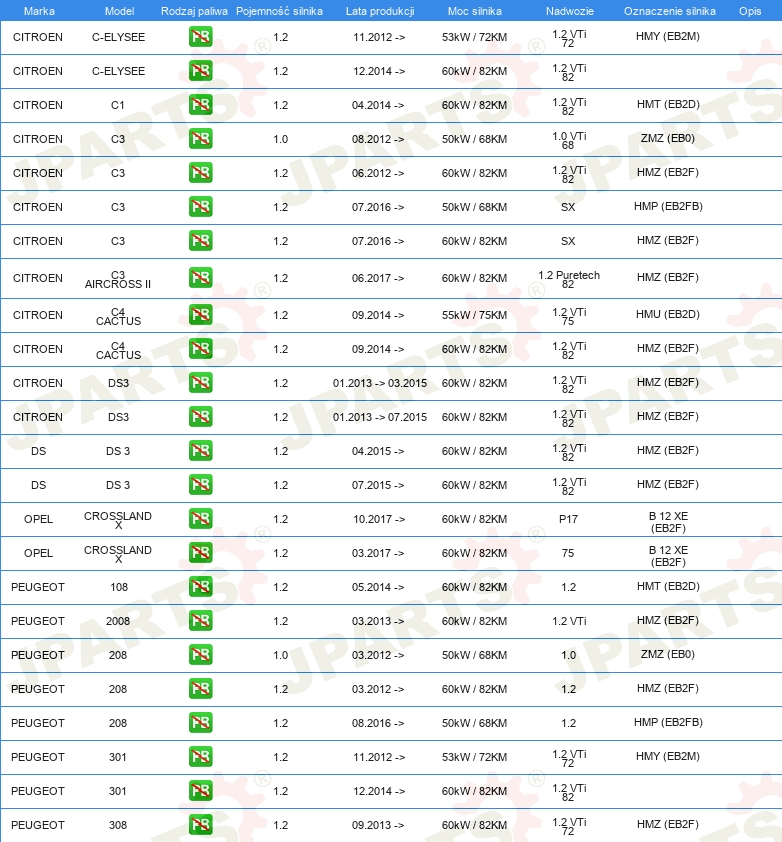
Task: Click ZMZ (EB0) in Citroen C3 row
Action: click(x=668, y=139)
